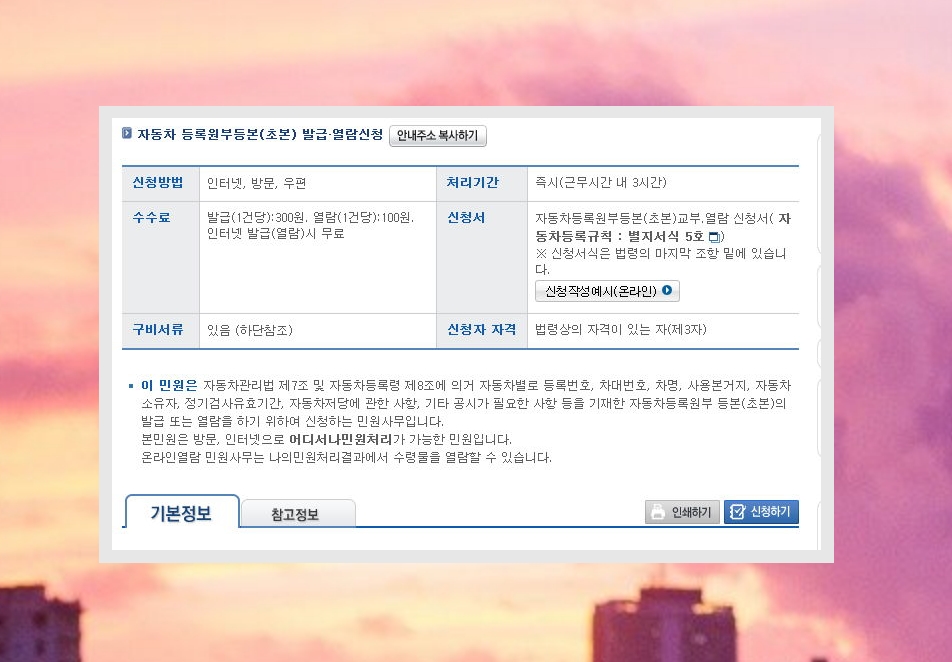Image resolution: width=952 pixels, height=662 pixels.
Task: Click the text 즉시(근무시간 내 3시간)
Action: [600, 183]
